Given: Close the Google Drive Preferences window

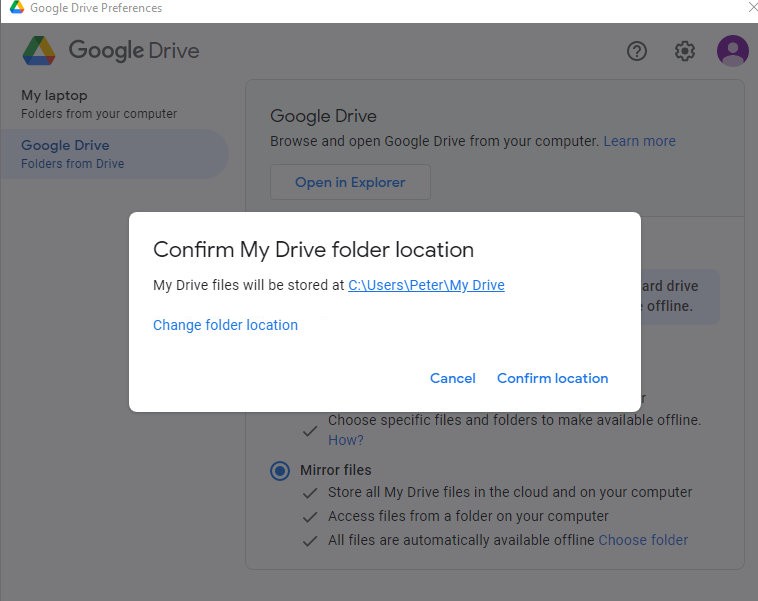Looking at the screenshot, I should coord(752,8).
